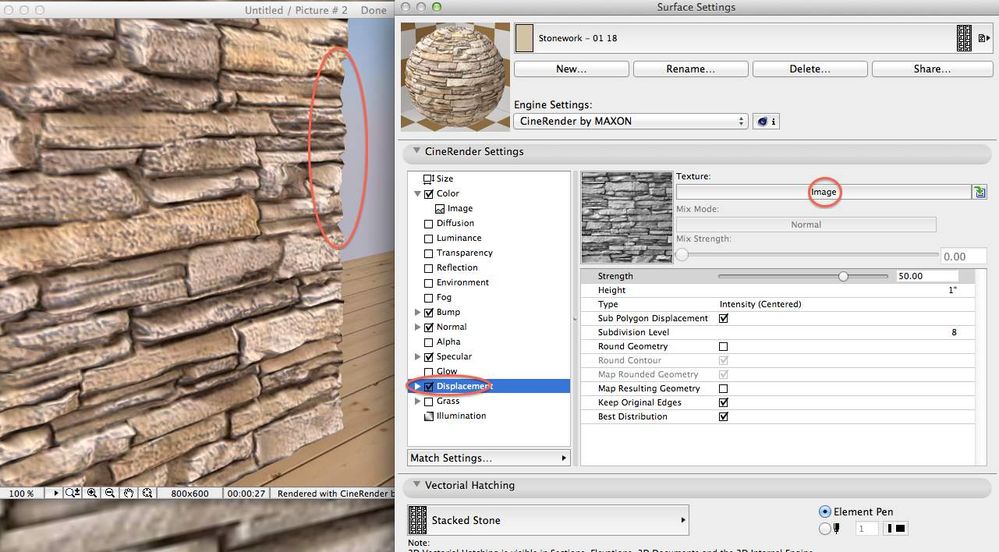Open the CineRender by MAXON engine dropdown
Image resolution: width=999 pixels, height=552 pixels.
tap(630, 121)
